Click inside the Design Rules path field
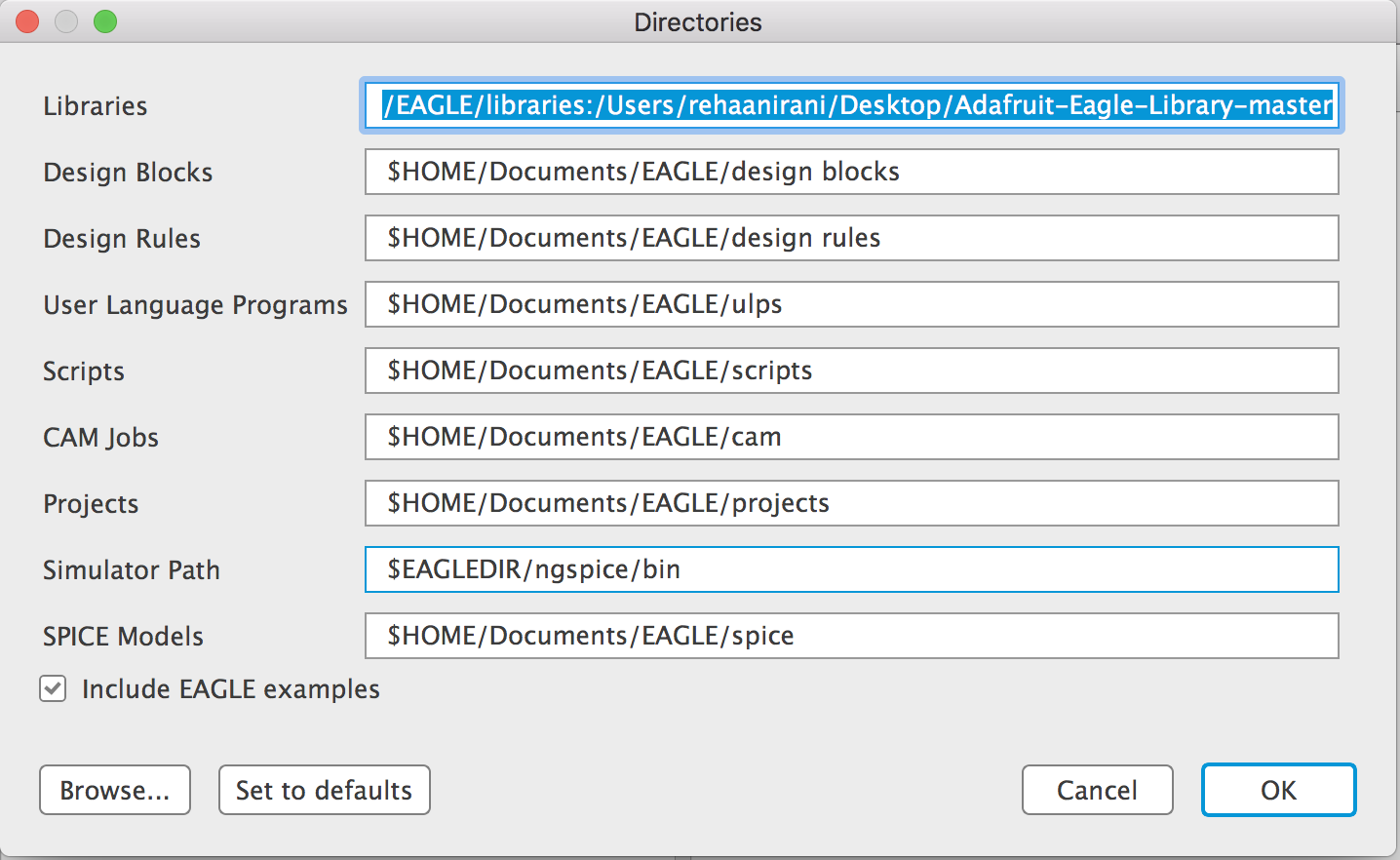The image size is (1400, 860). tap(851, 238)
